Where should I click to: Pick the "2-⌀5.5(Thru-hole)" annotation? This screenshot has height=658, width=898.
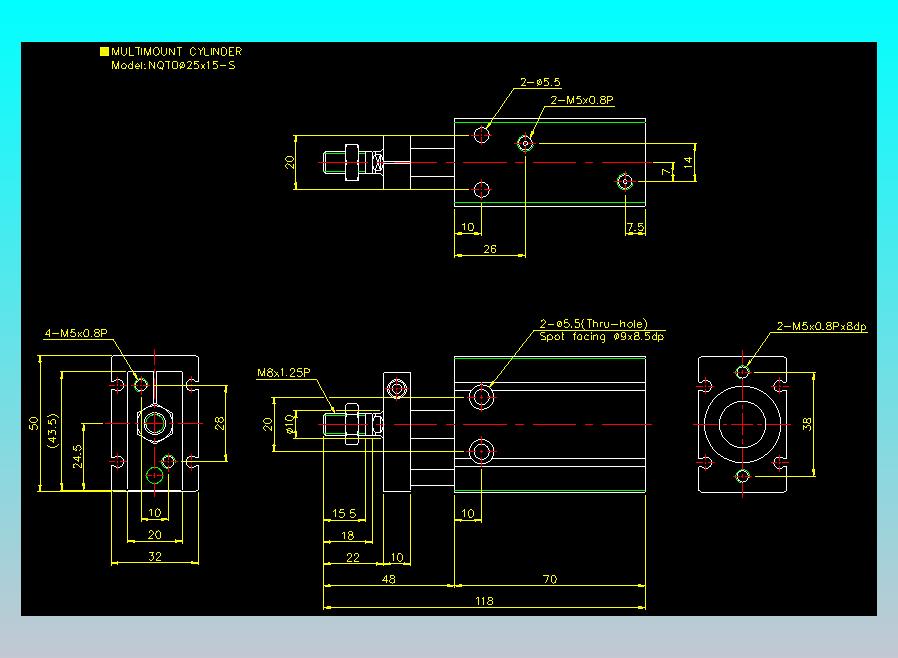(593, 324)
